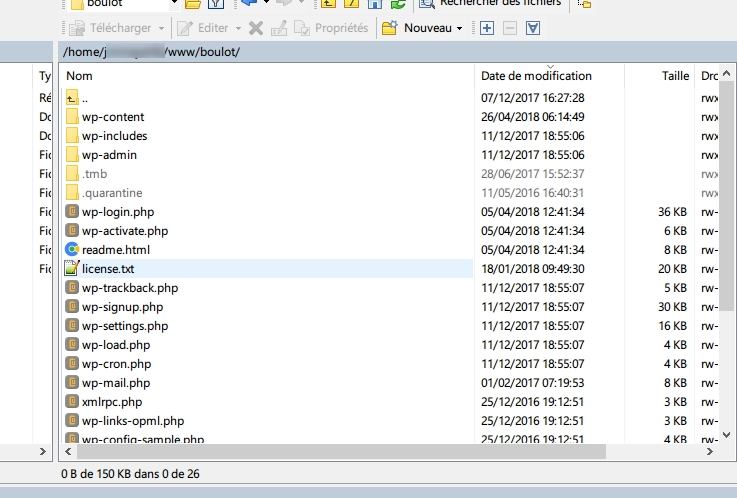Click the 30 KB size cell

point(672,307)
